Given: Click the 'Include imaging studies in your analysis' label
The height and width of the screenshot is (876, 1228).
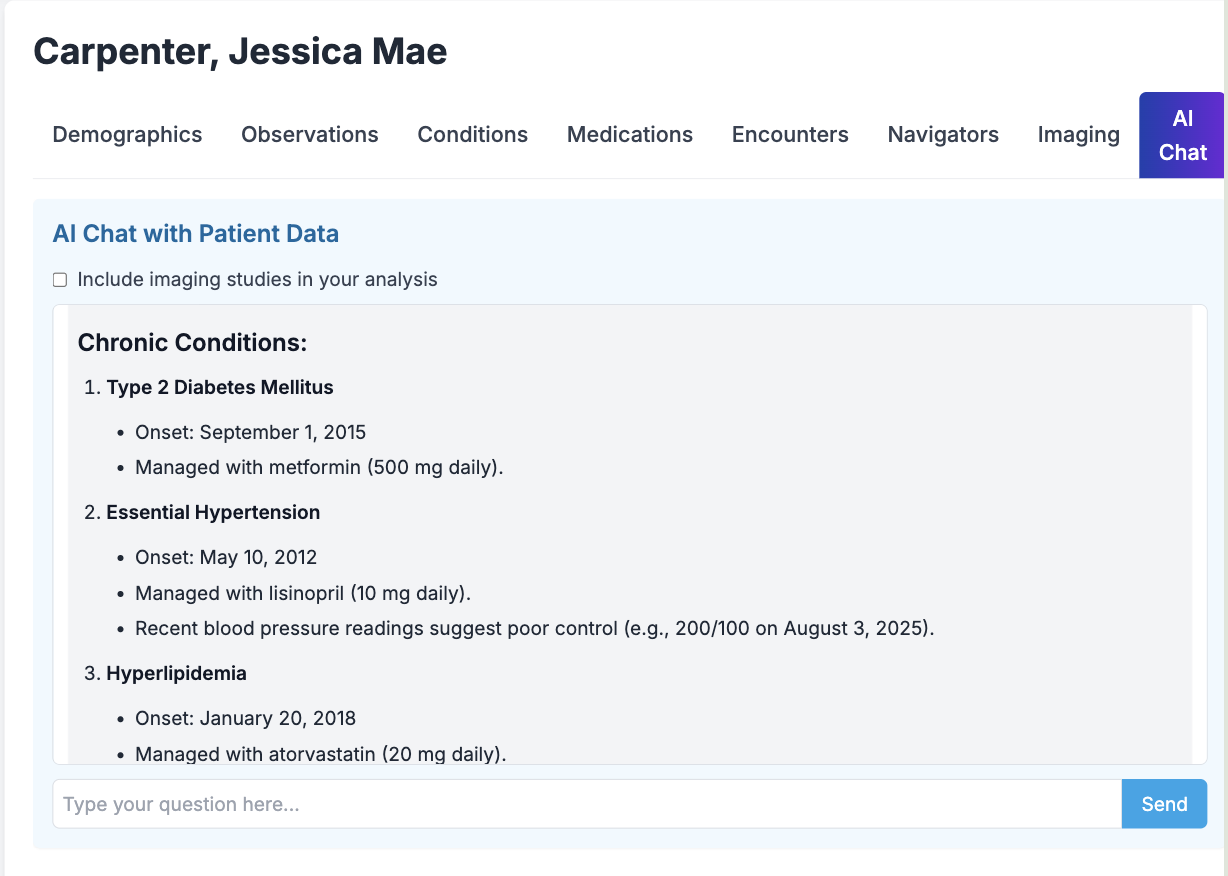Looking at the screenshot, I should pyautogui.click(x=257, y=280).
